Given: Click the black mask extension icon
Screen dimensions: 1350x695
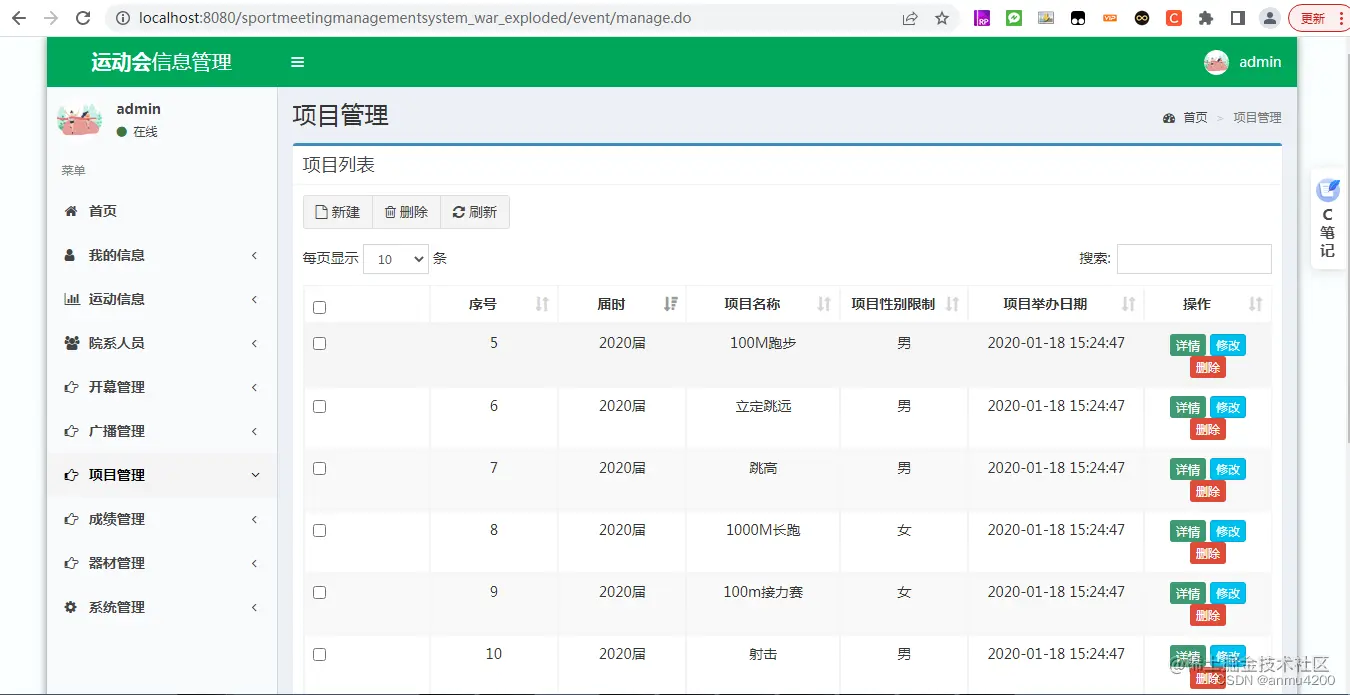Looking at the screenshot, I should 1078,18.
